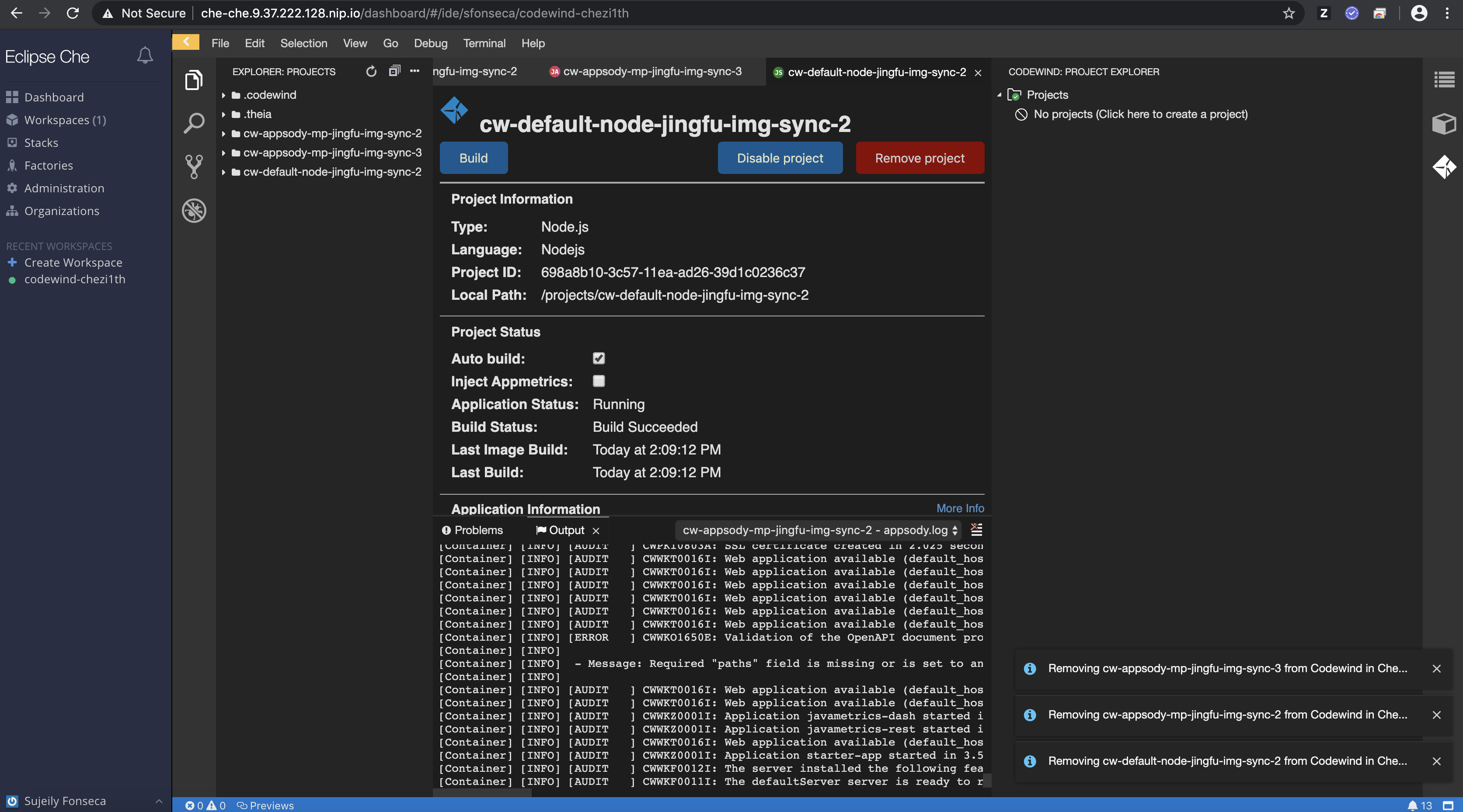Open Codewind Project Explorer list icon top right
The height and width of the screenshot is (812, 1463).
[1444, 80]
